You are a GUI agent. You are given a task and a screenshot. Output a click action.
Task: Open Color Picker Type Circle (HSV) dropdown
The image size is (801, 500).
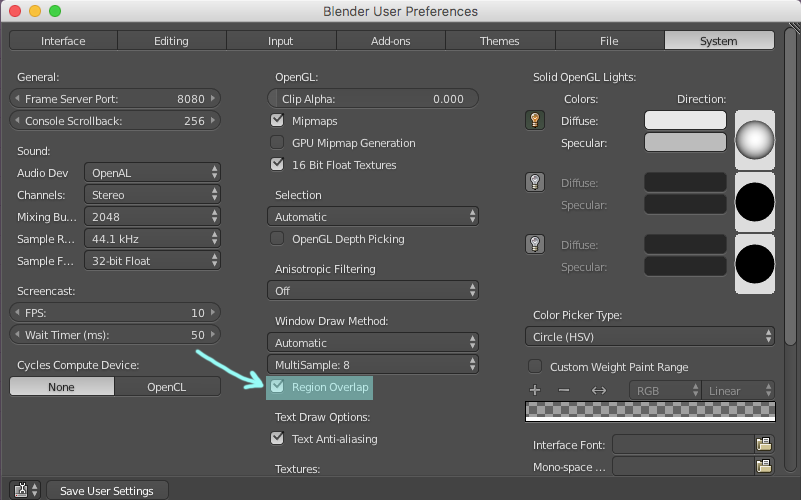pos(650,337)
